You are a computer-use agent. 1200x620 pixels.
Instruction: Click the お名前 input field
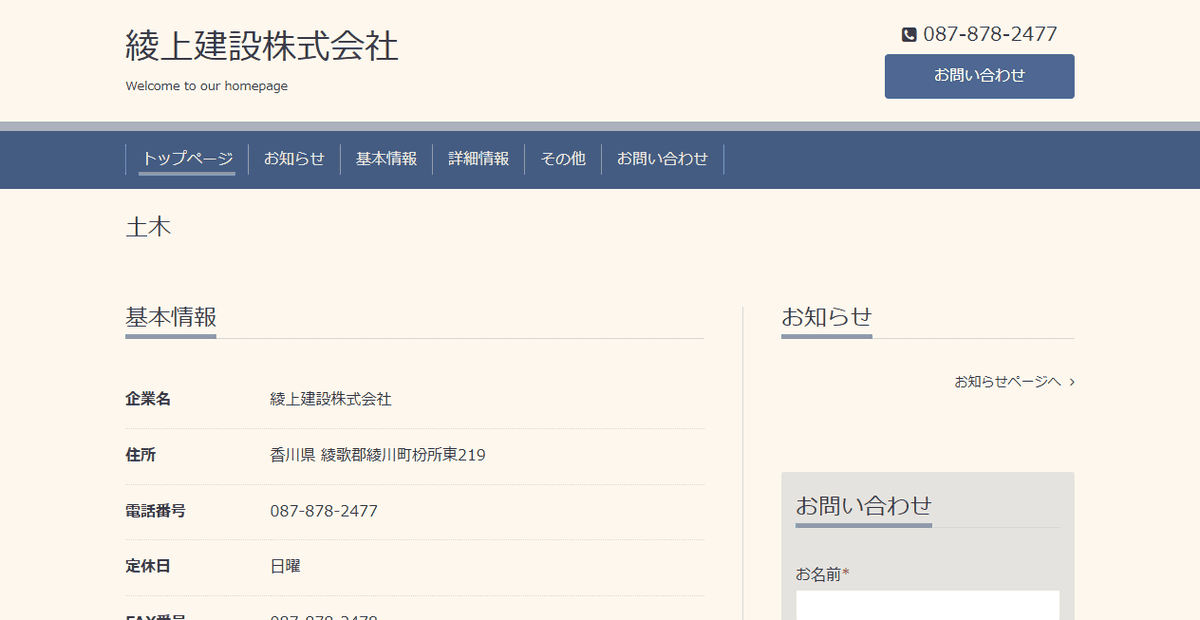coord(927,608)
